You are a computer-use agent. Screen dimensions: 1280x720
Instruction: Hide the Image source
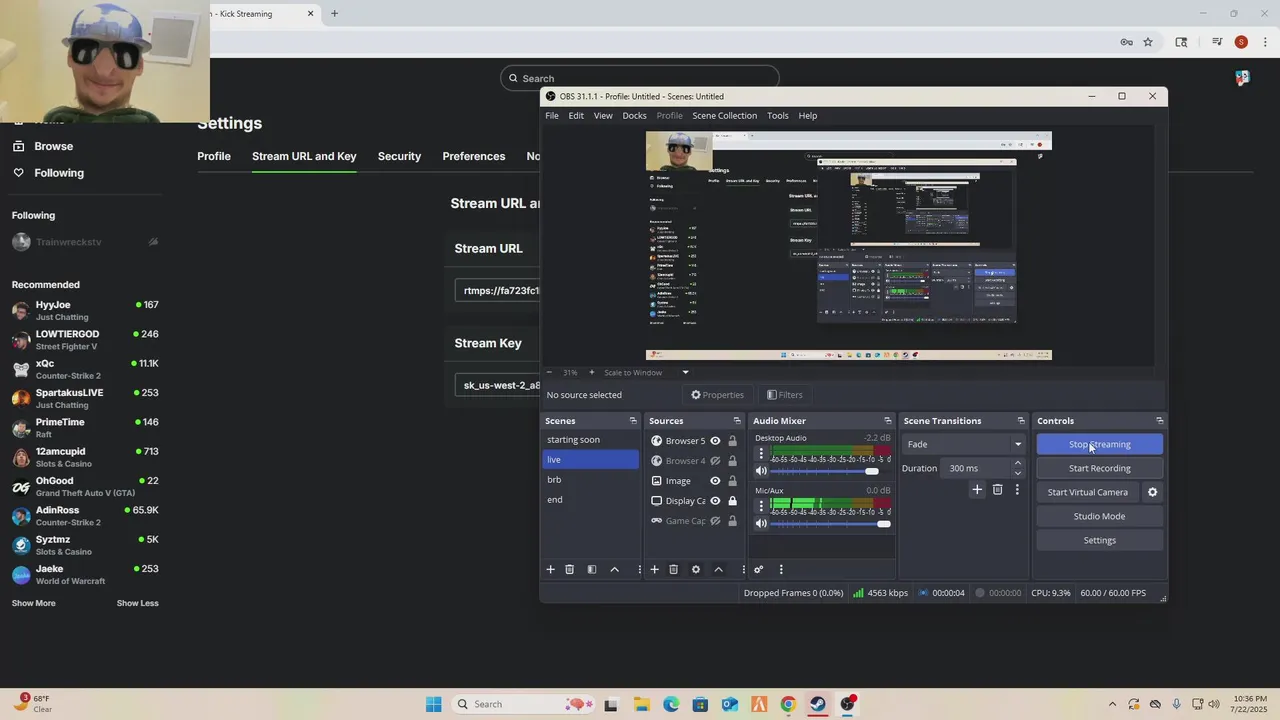point(715,481)
